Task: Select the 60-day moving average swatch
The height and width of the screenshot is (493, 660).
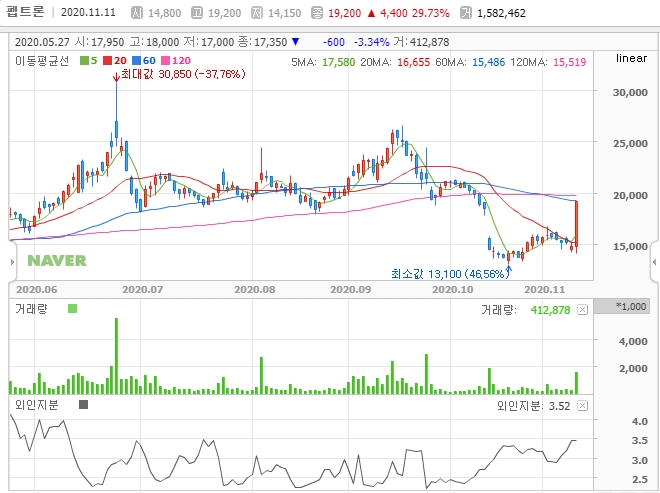Action: coord(137,61)
